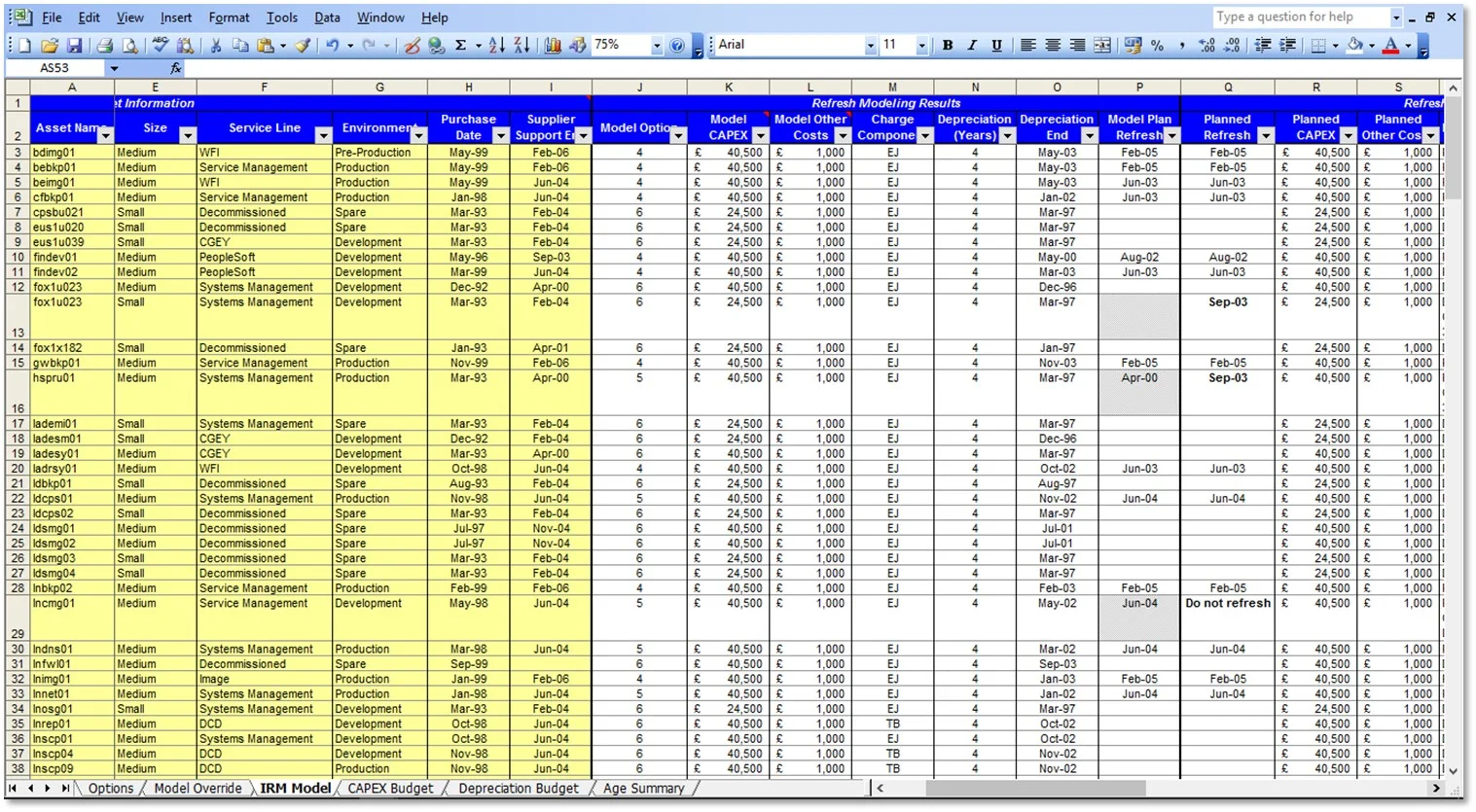The image size is (1476, 812).
Task: Cut the selection with the scissors icon
Action: click(x=216, y=45)
